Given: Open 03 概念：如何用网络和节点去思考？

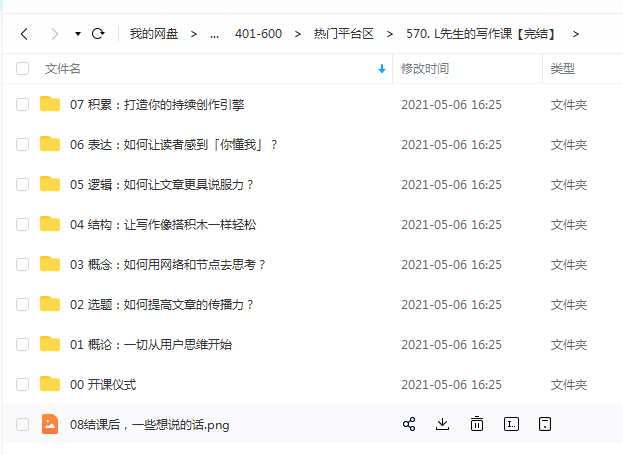Looking at the screenshot, I should tap(168, 265).
